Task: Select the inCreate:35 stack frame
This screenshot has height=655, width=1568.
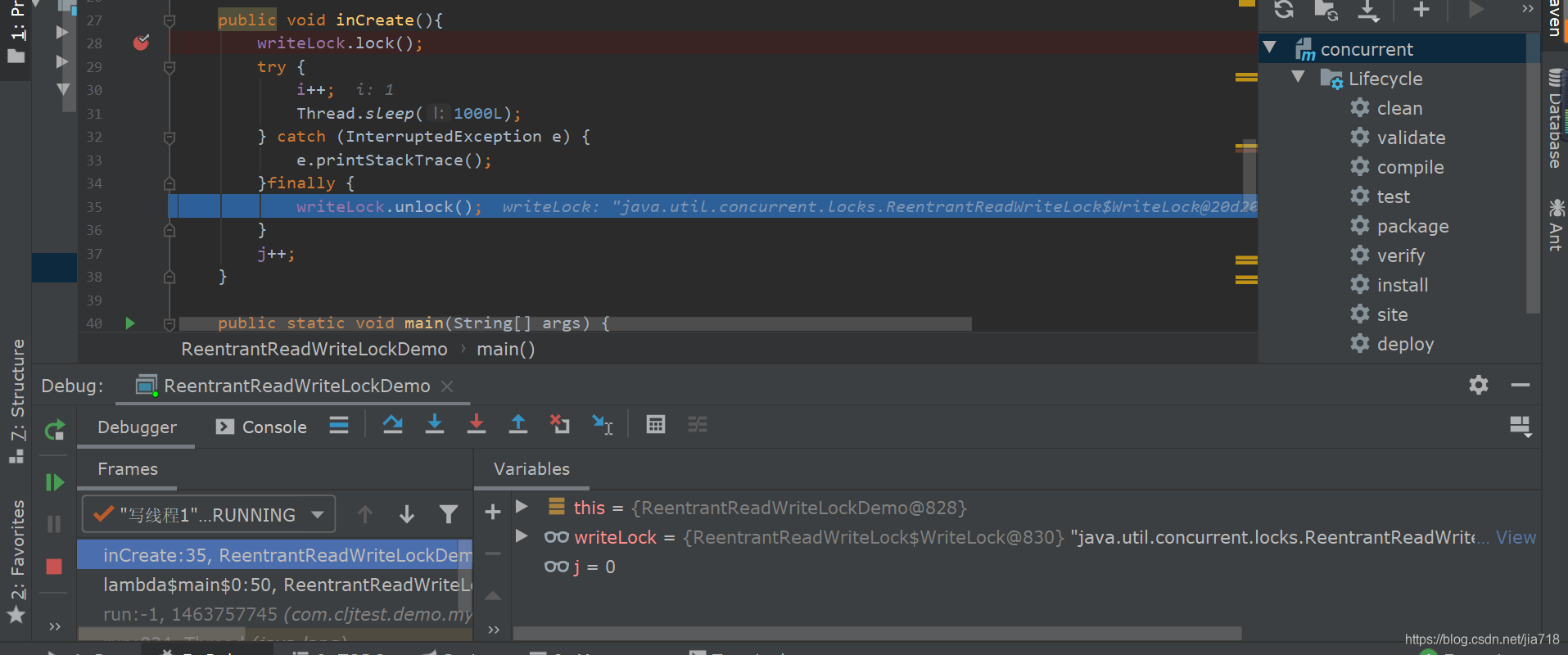Action: [274, 554]
